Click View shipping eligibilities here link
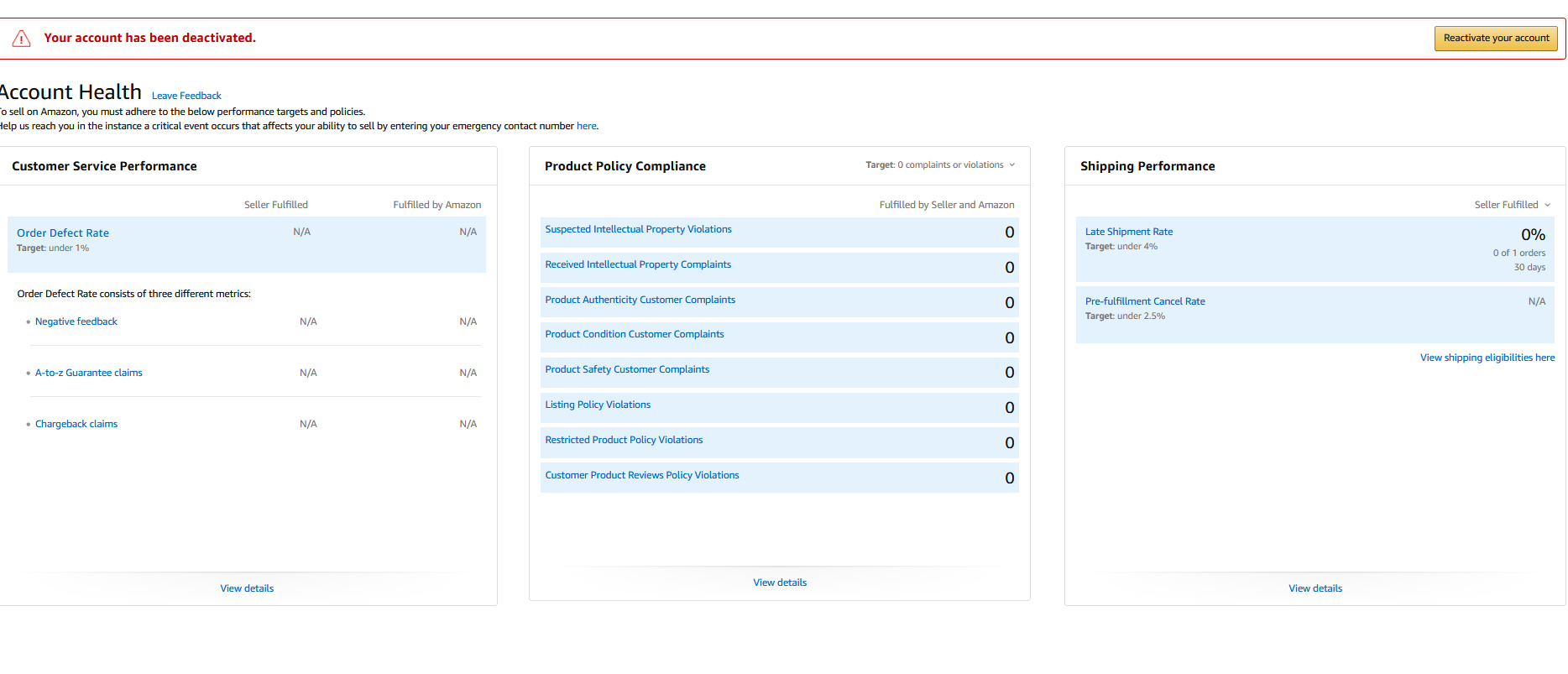 pyautogui.click(x=1487, y=358)
